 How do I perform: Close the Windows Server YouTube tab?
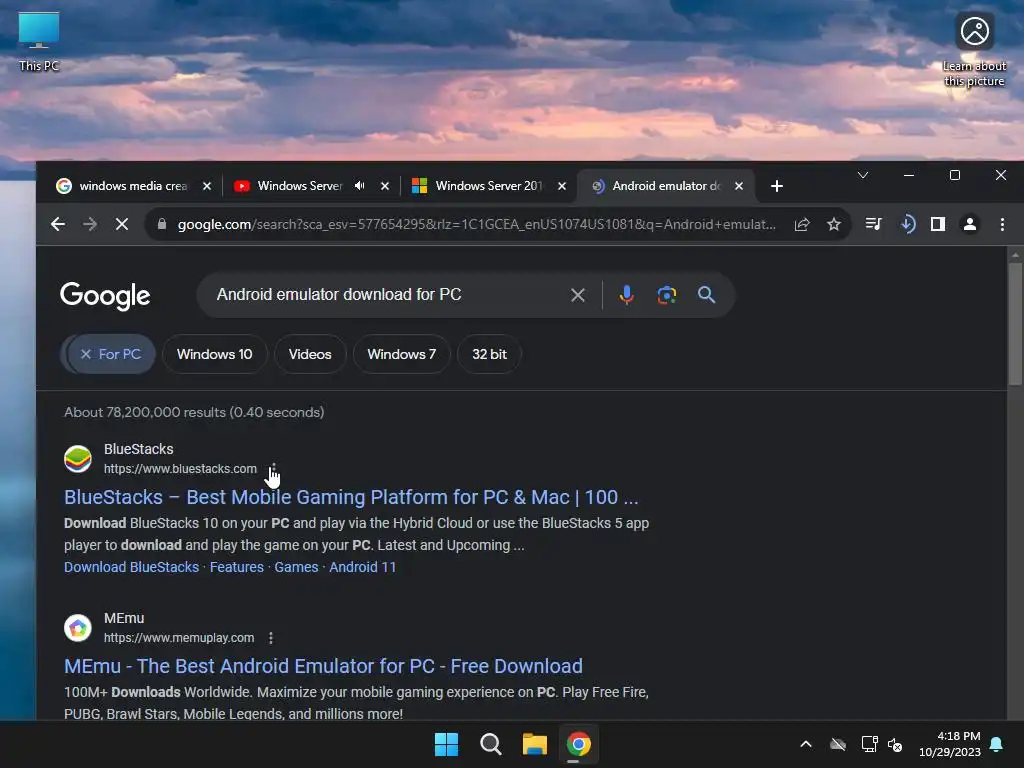385,186
